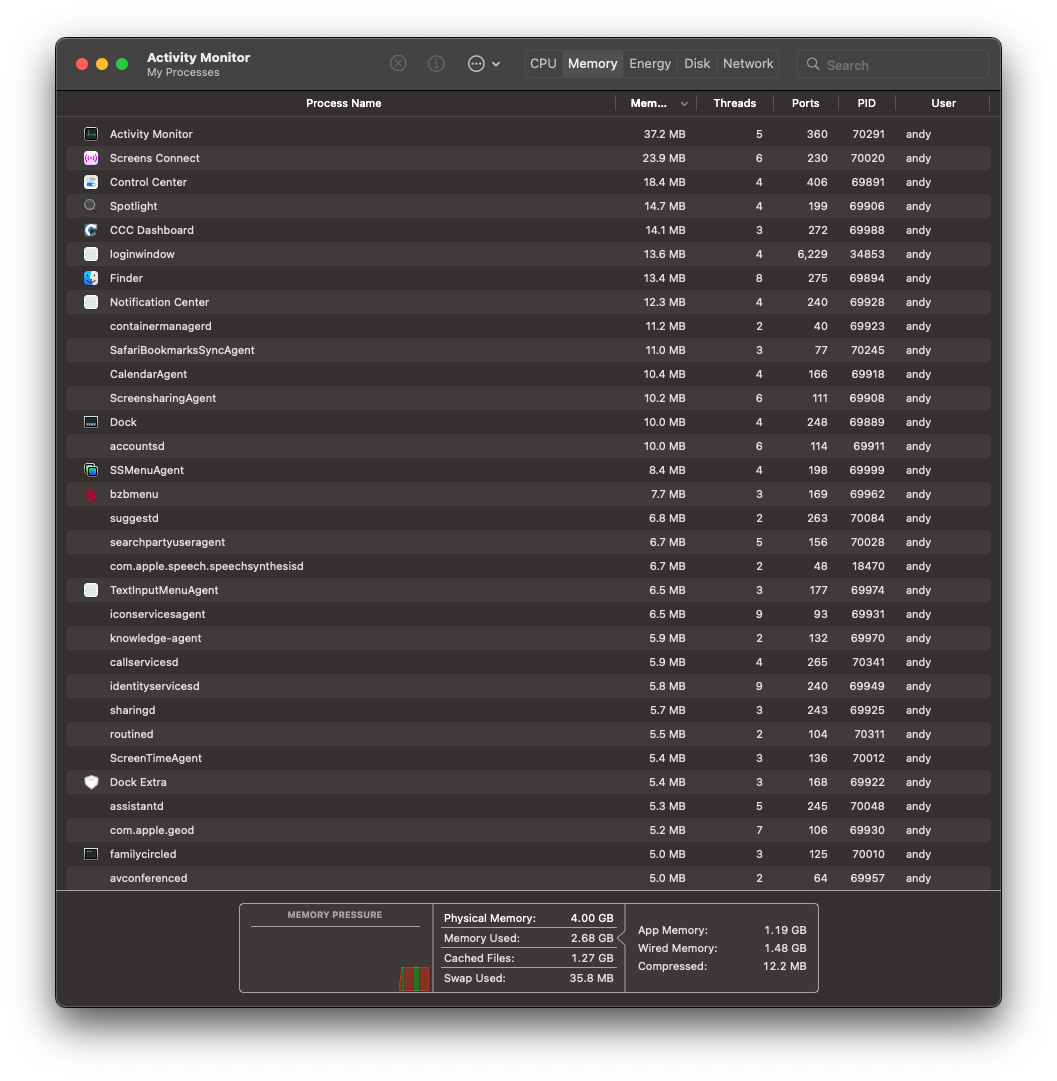Click the Screens Connect app icon
Image resolution: width=1057 pixels, height=1081 pixels.
91,158
